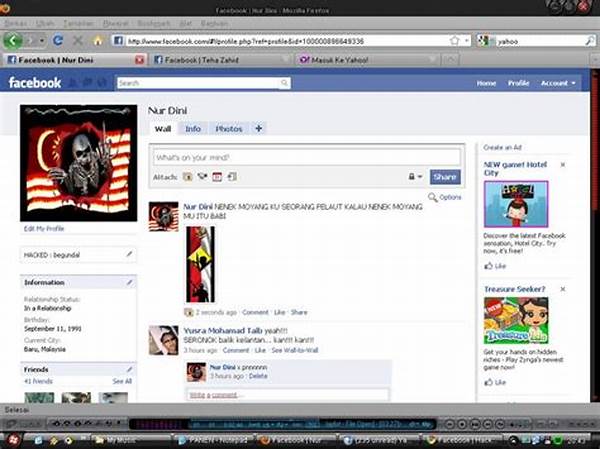Open privacy lock dropdown beside Share

(x=413, y=177)
